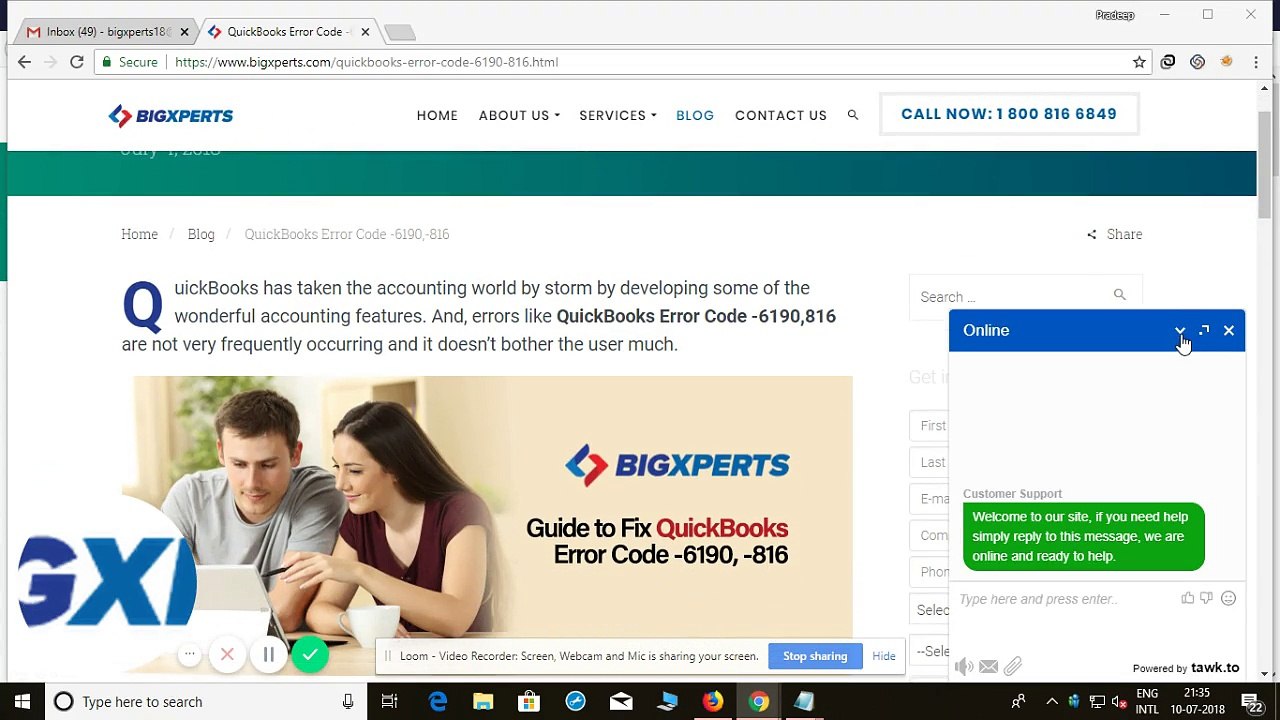Close the Gmail Inbox tab
This screenshot has height=720, width=1280.
click(x=184, y=32)
